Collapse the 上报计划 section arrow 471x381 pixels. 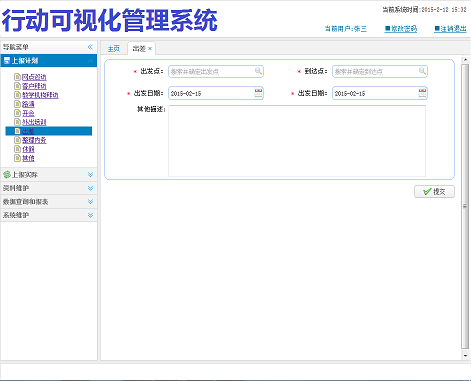click(x=90, y=61)
